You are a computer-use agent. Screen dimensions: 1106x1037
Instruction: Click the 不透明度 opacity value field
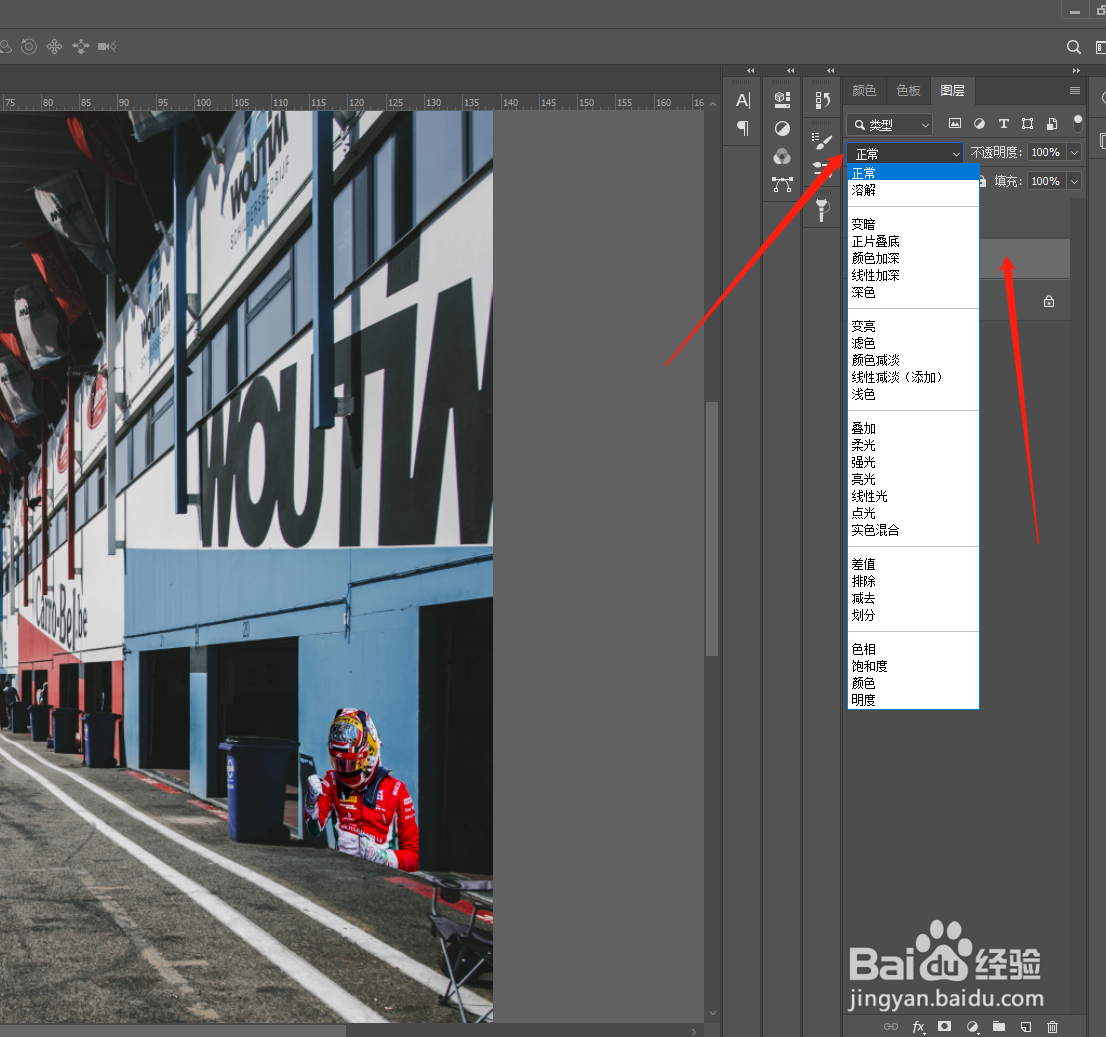pos(1047,152)
